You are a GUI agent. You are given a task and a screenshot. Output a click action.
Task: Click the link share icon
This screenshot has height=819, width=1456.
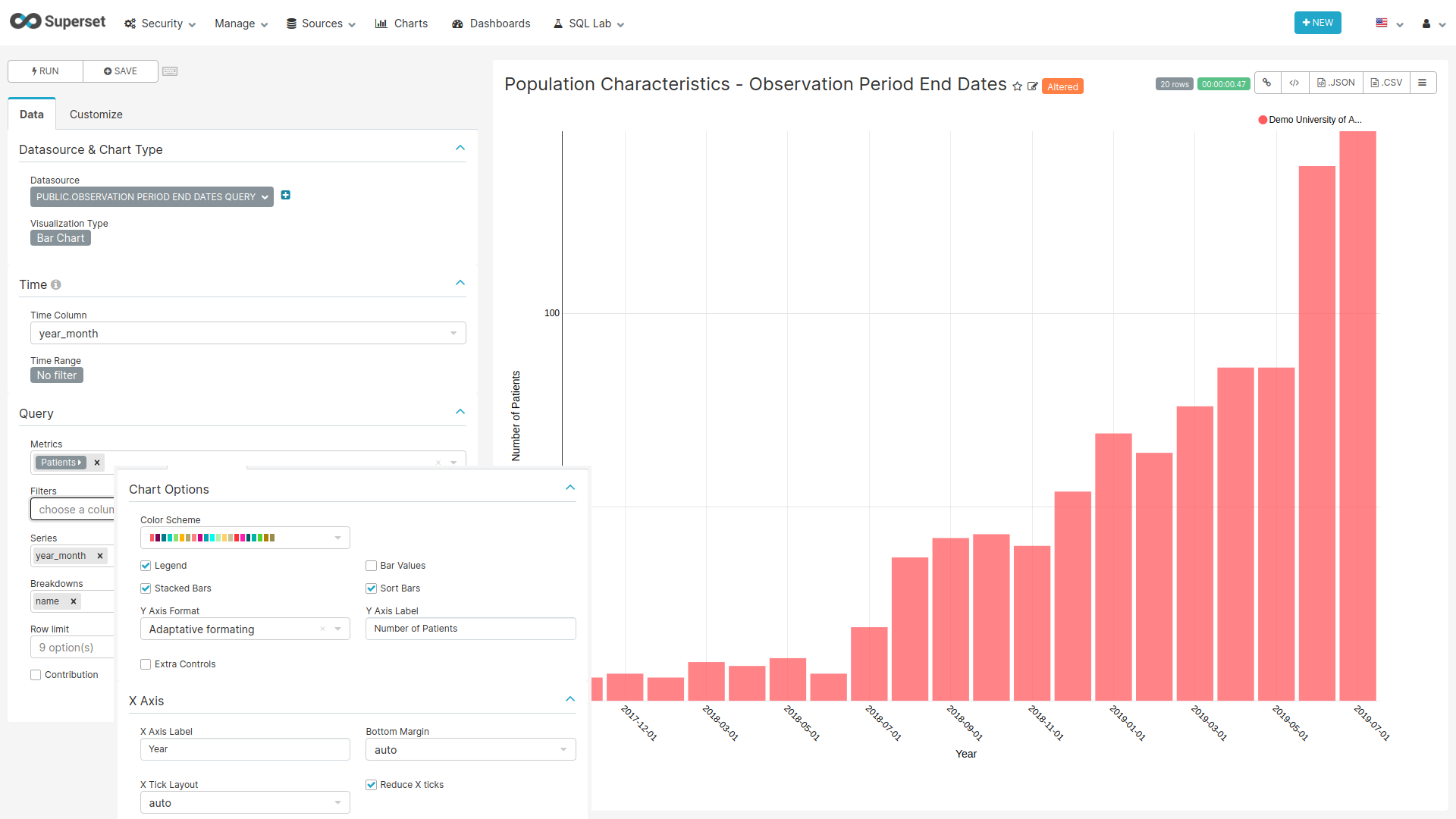click(x=1268, y=84)
